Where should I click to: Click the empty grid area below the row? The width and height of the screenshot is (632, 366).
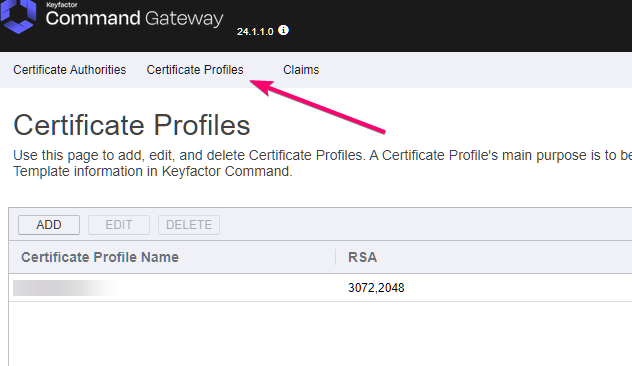(x=320, y=334)
